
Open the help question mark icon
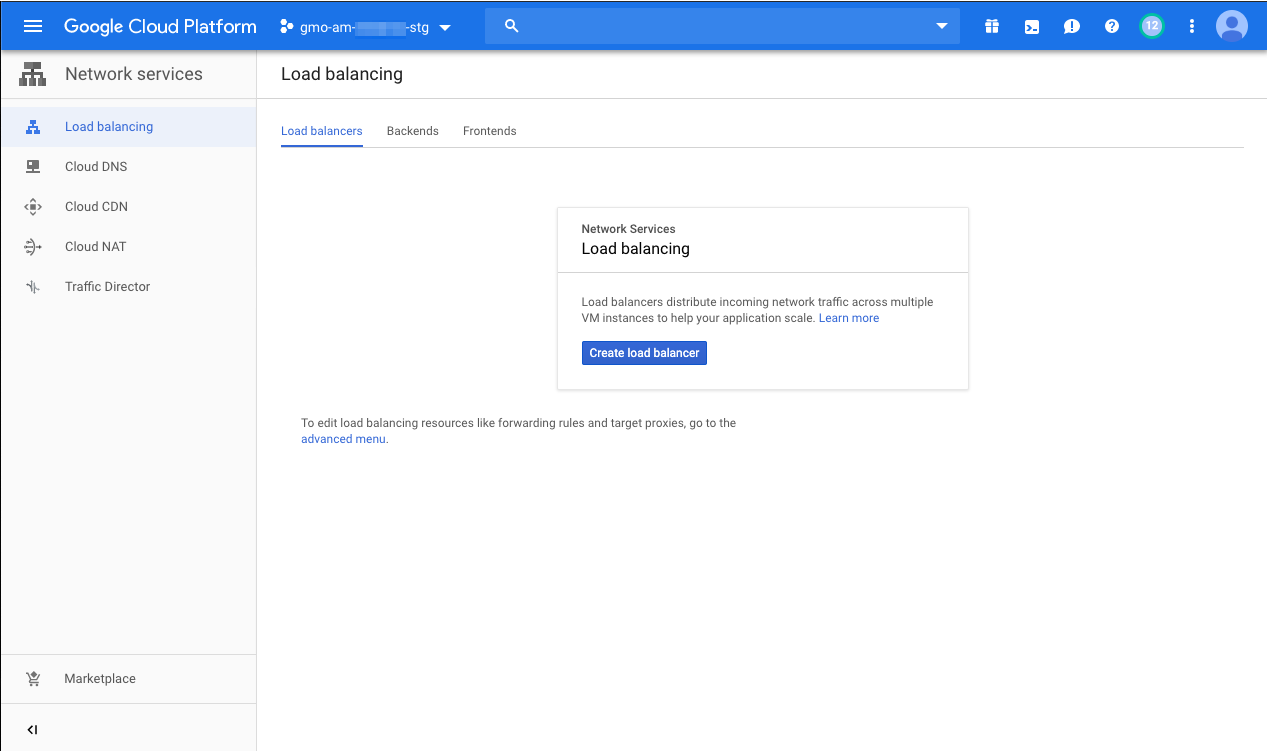tap(1111, 27)
